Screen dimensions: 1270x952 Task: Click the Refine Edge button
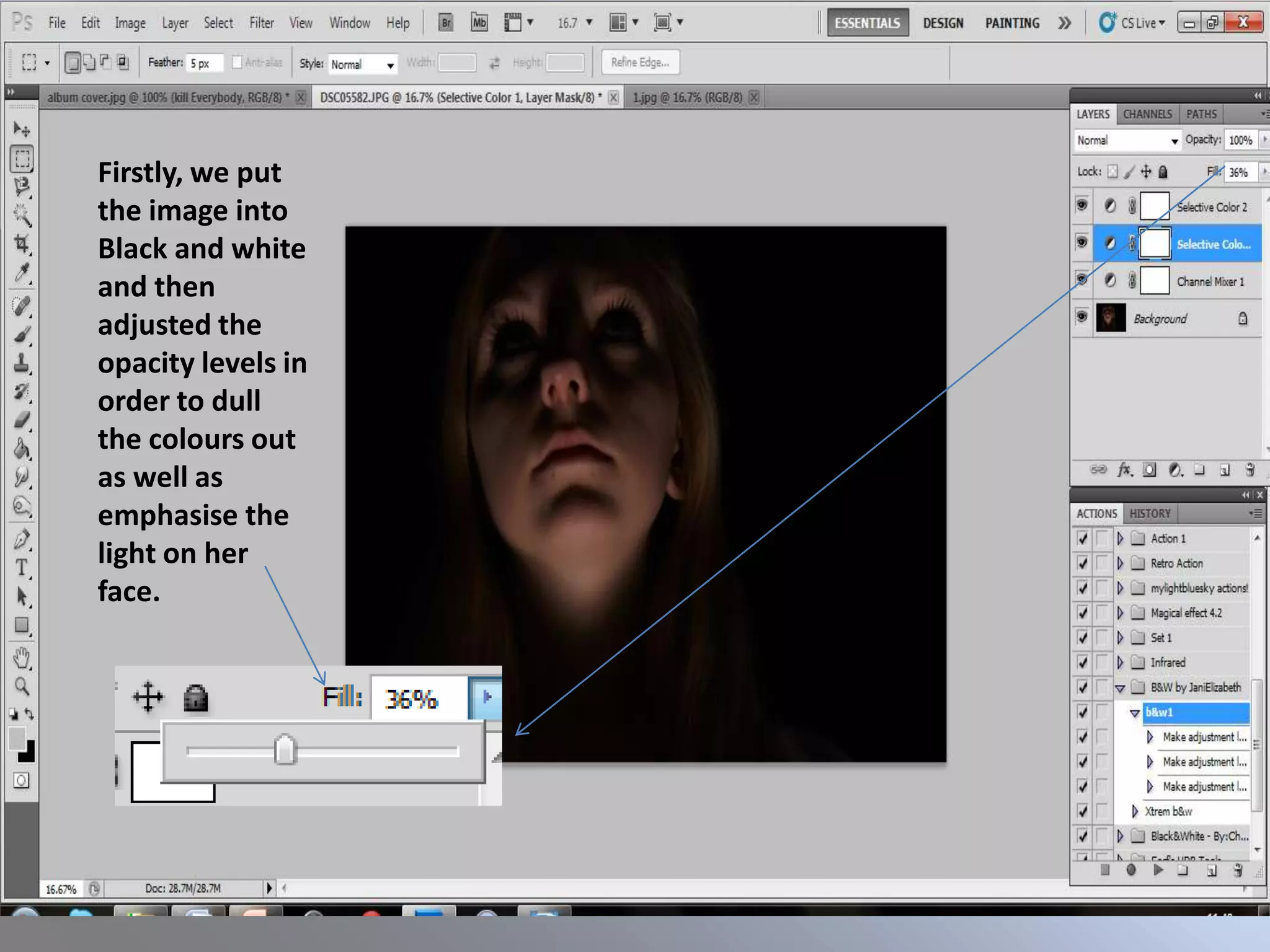coord(640,63)
